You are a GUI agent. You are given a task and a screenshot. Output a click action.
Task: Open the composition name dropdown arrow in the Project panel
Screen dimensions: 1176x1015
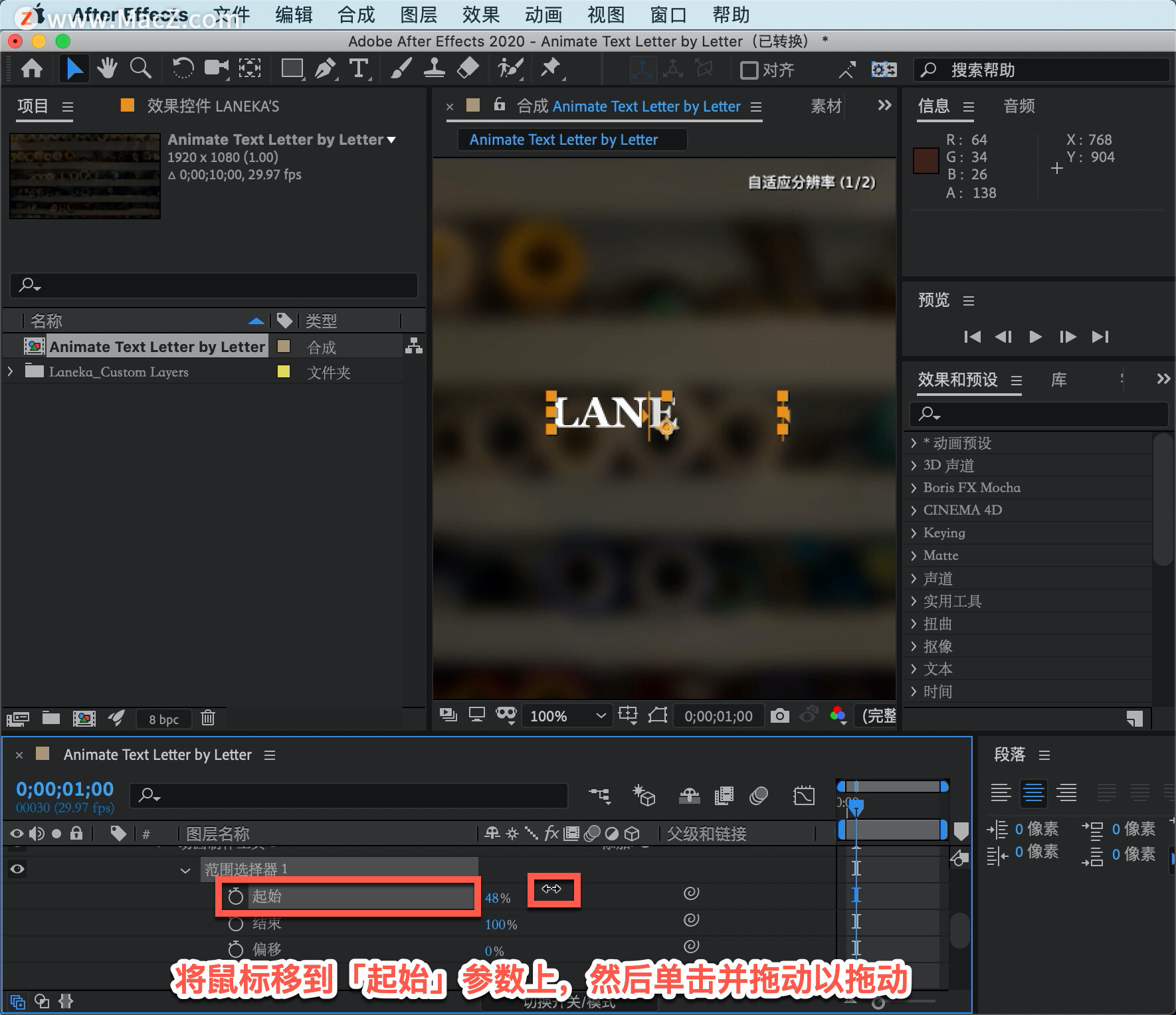click(391, 140)
